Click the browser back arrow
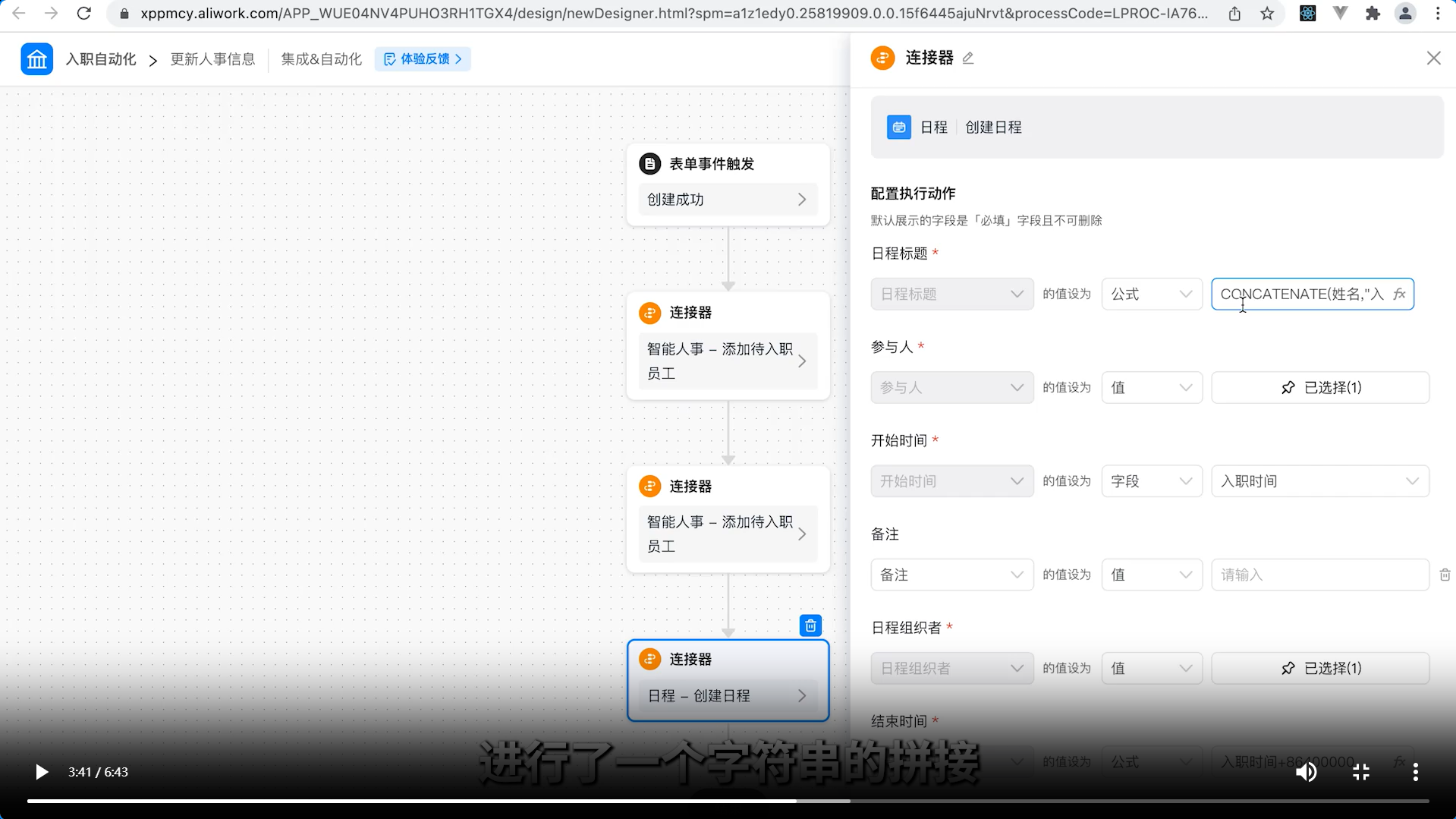Image resolution: width=1456 pixels, height=819 pixels. [19, 14]
